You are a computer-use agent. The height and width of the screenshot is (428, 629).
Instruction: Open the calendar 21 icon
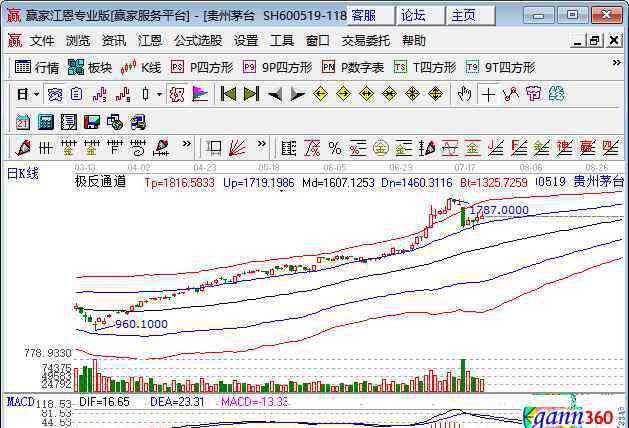[22, 122]
